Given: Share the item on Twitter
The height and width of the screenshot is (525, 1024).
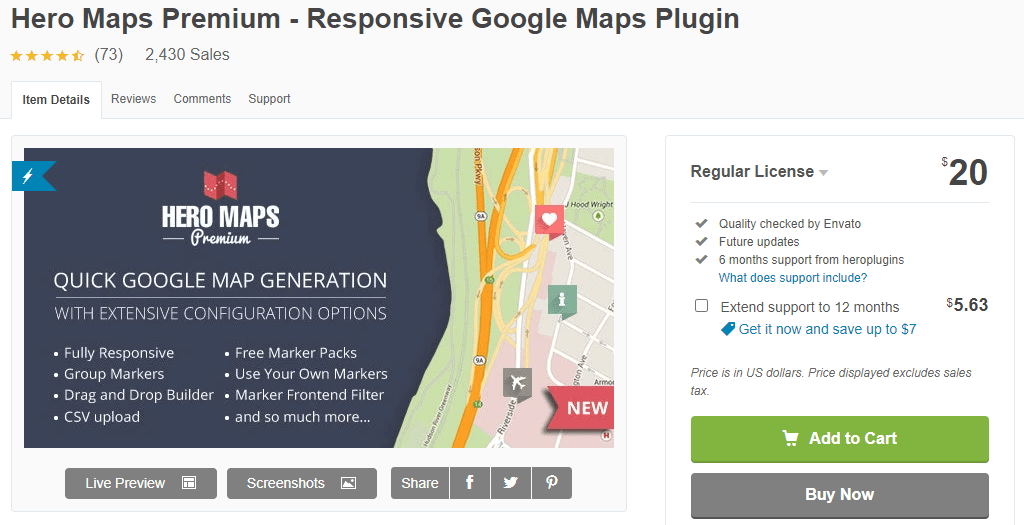Looking at the screenshot, I should coord(511,483).
